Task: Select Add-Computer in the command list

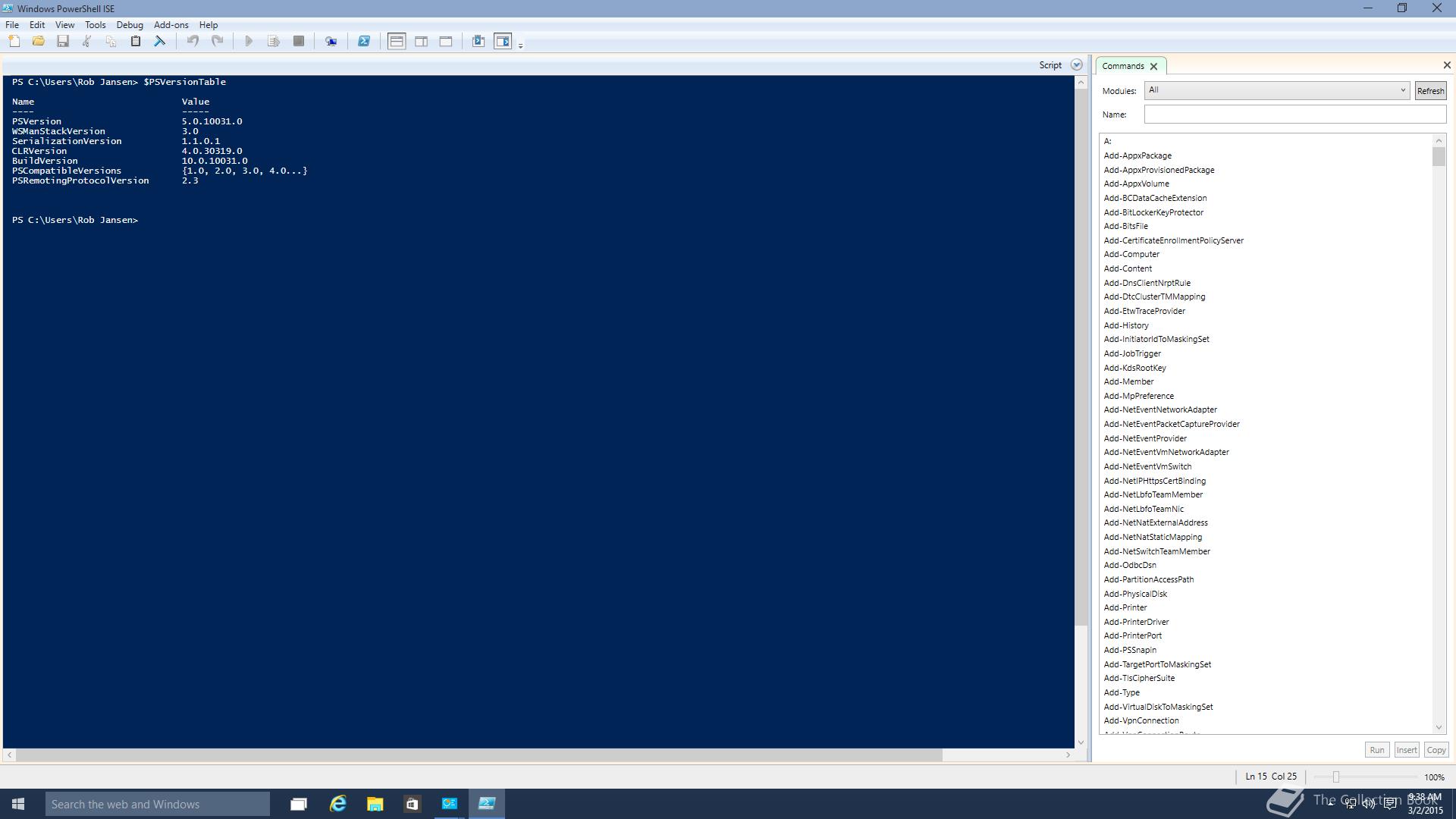Action: click(x=1131, y=255)
